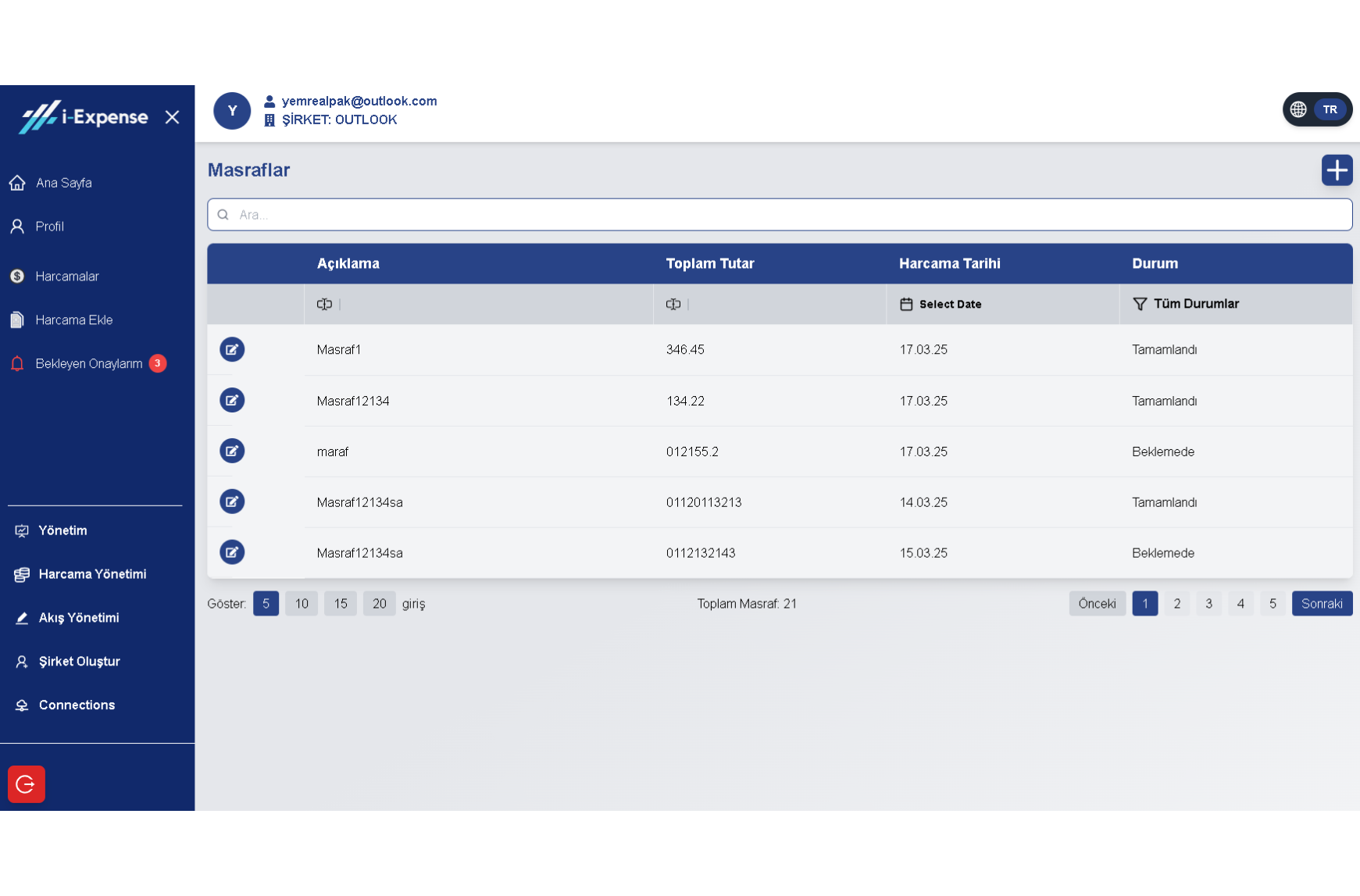Click the Açıklama column filter input
Viewport: 1360px width, 896px height.
coord(484,304)
